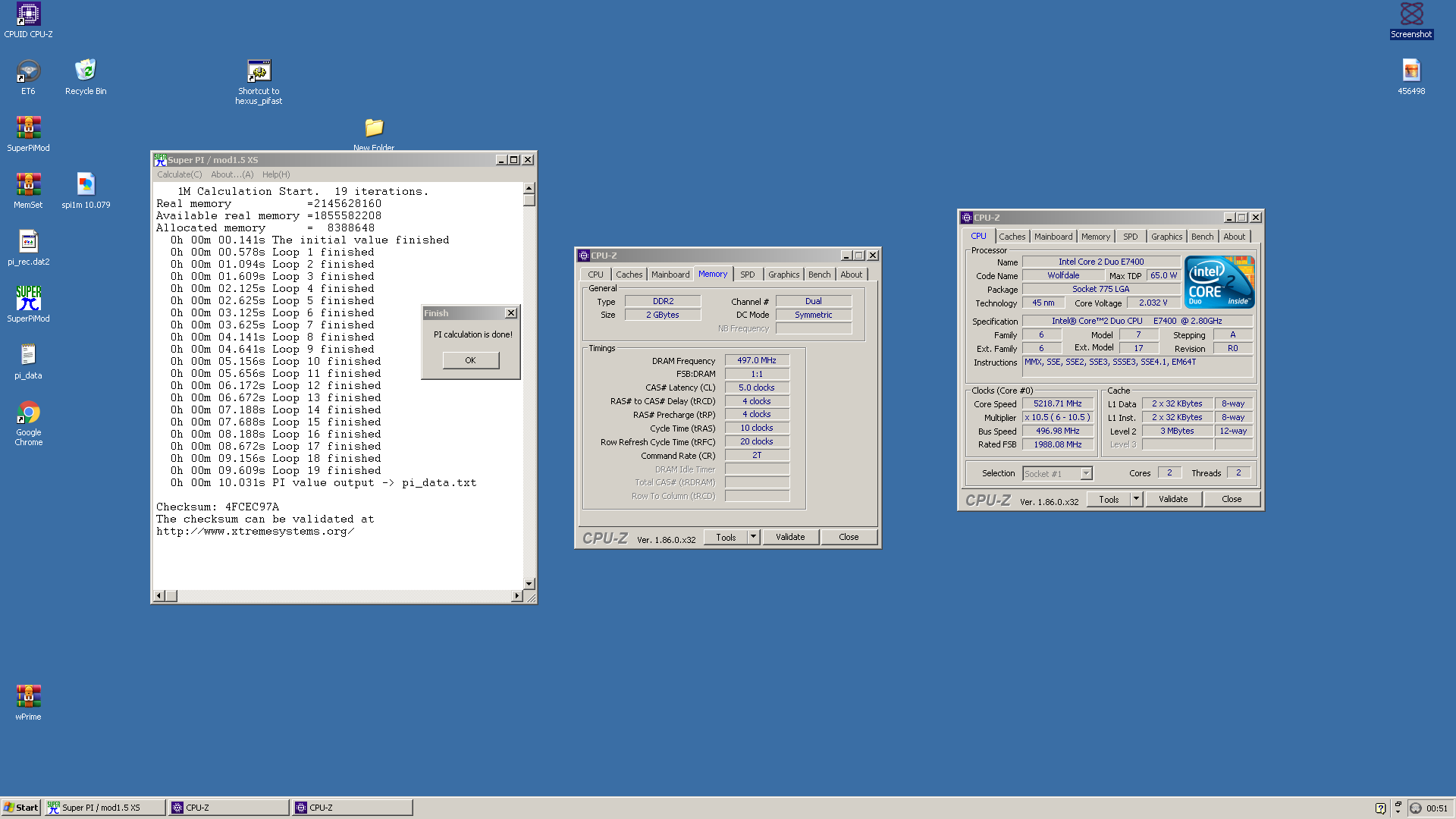
Task: Click Super PI horizontal scrollbar left arrow
Action: tap(159, 596)
